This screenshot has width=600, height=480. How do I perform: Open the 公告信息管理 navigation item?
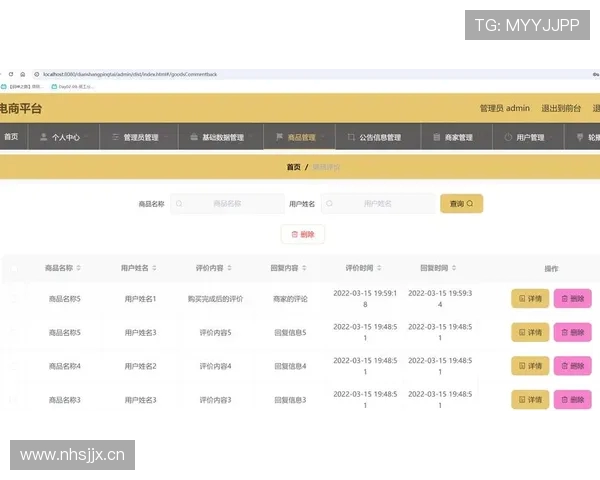378,137
